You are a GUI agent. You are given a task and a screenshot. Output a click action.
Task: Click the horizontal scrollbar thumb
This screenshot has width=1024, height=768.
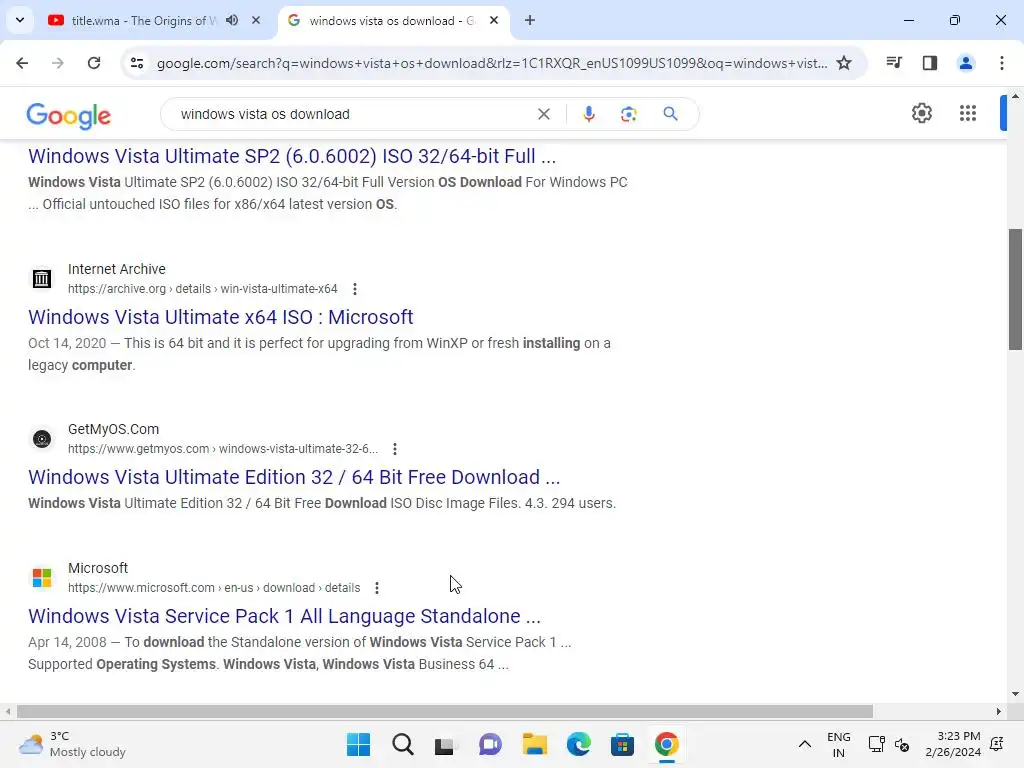[x=445, y=711]
